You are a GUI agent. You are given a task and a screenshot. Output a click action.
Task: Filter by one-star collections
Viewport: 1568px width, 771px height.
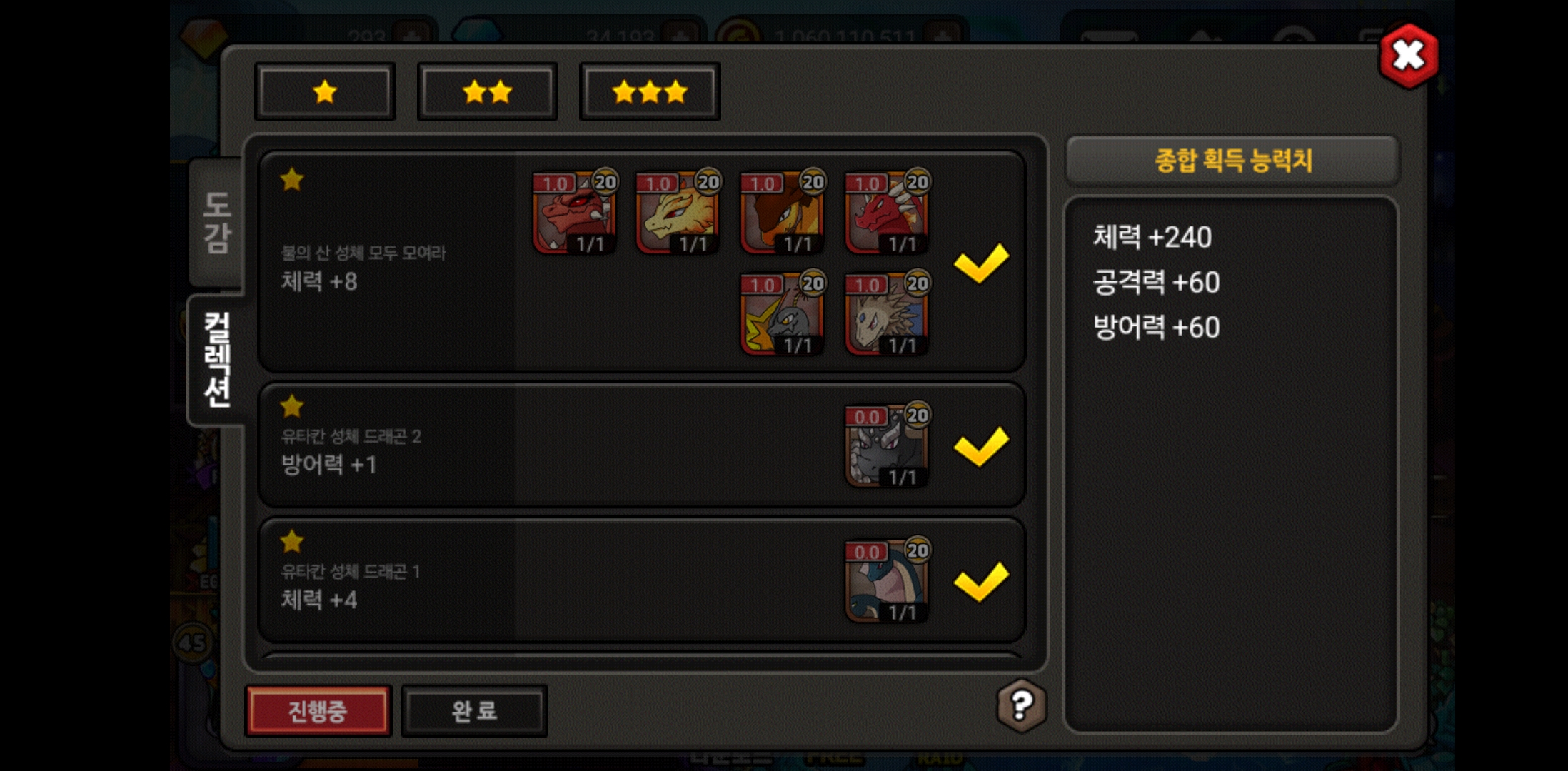[x=325, y=92]
